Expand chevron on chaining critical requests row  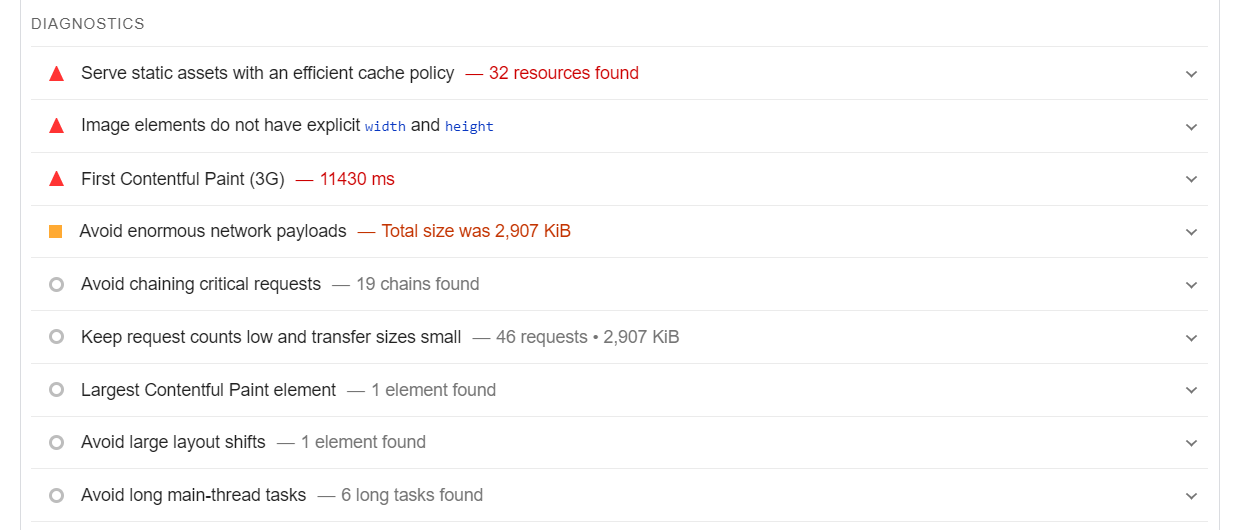(1191, 285)
